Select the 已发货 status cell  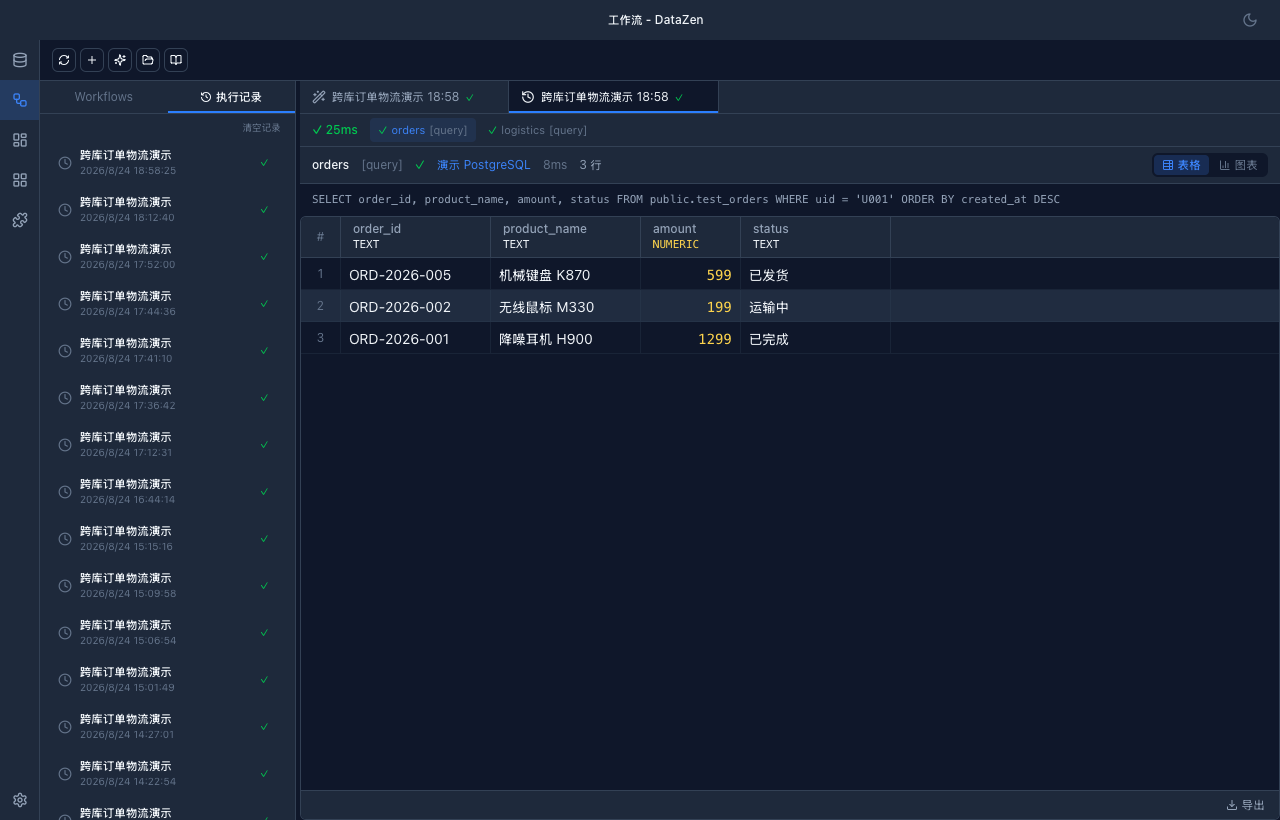pos(815,274)
